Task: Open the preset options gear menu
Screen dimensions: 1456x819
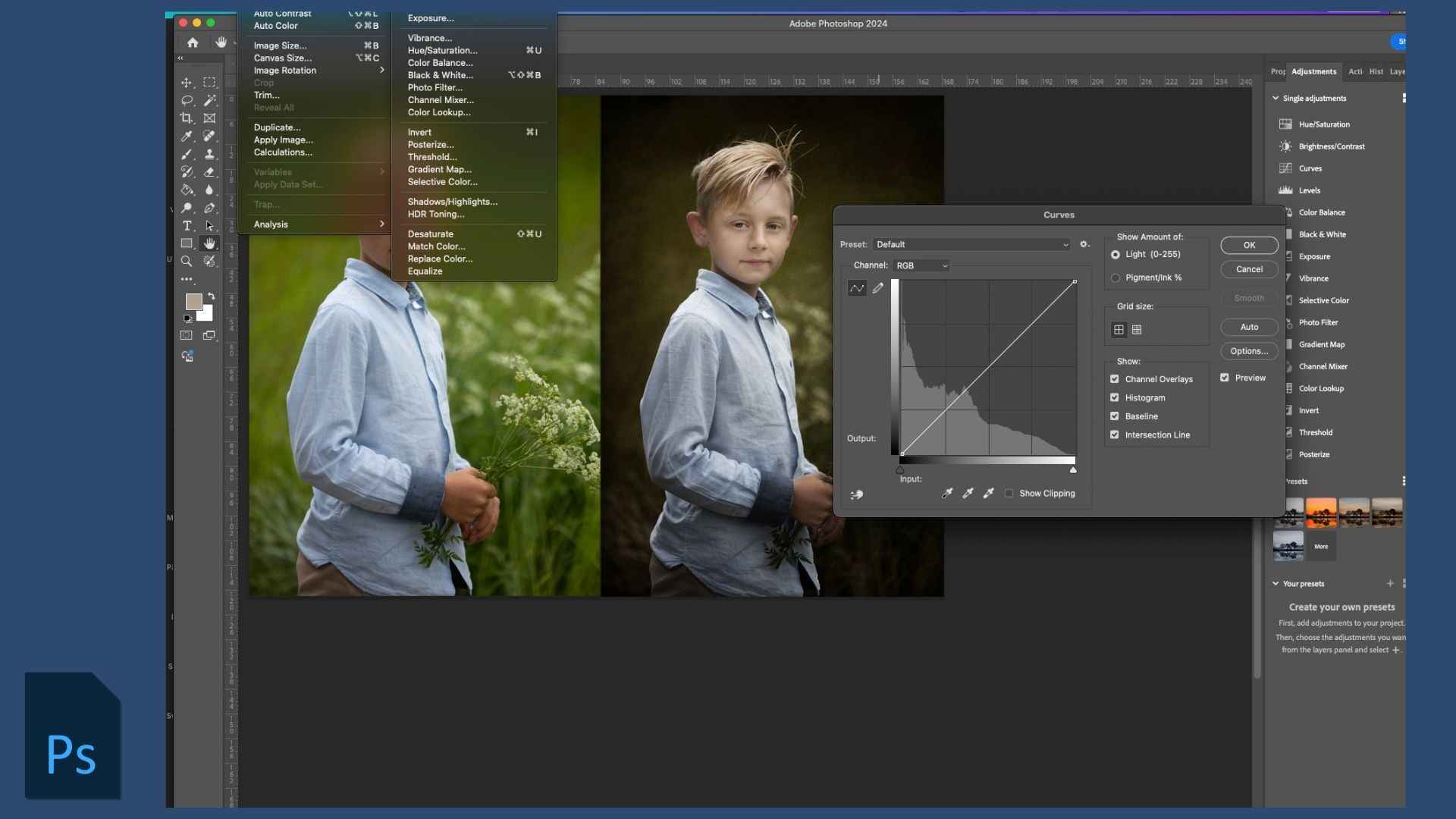Action: (1084, 245)
